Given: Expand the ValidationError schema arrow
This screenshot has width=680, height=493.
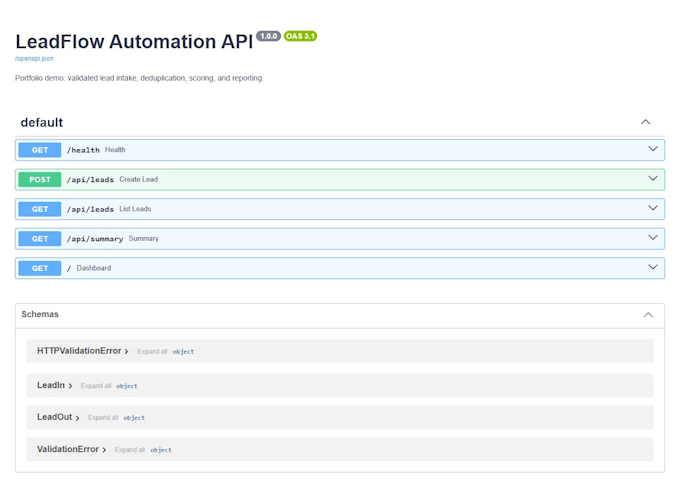Looking at the screenshot, I should (104, 450).
